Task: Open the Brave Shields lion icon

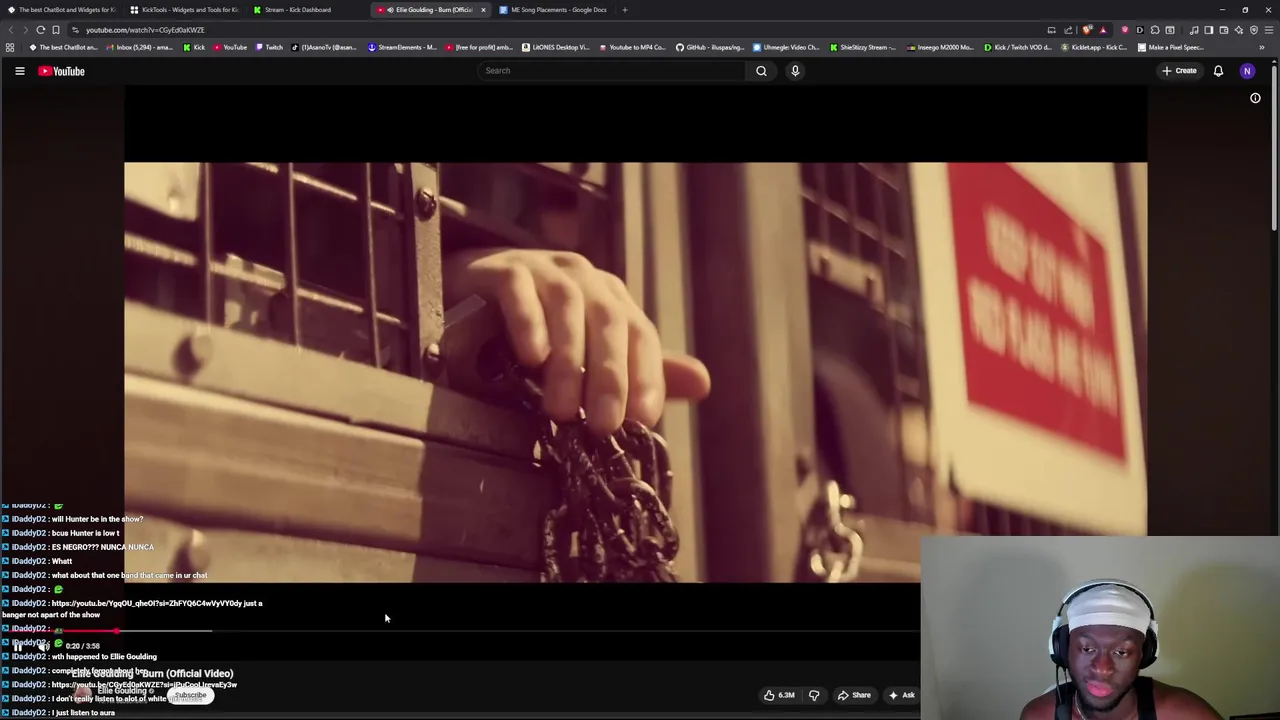Action: point(1086,30)
